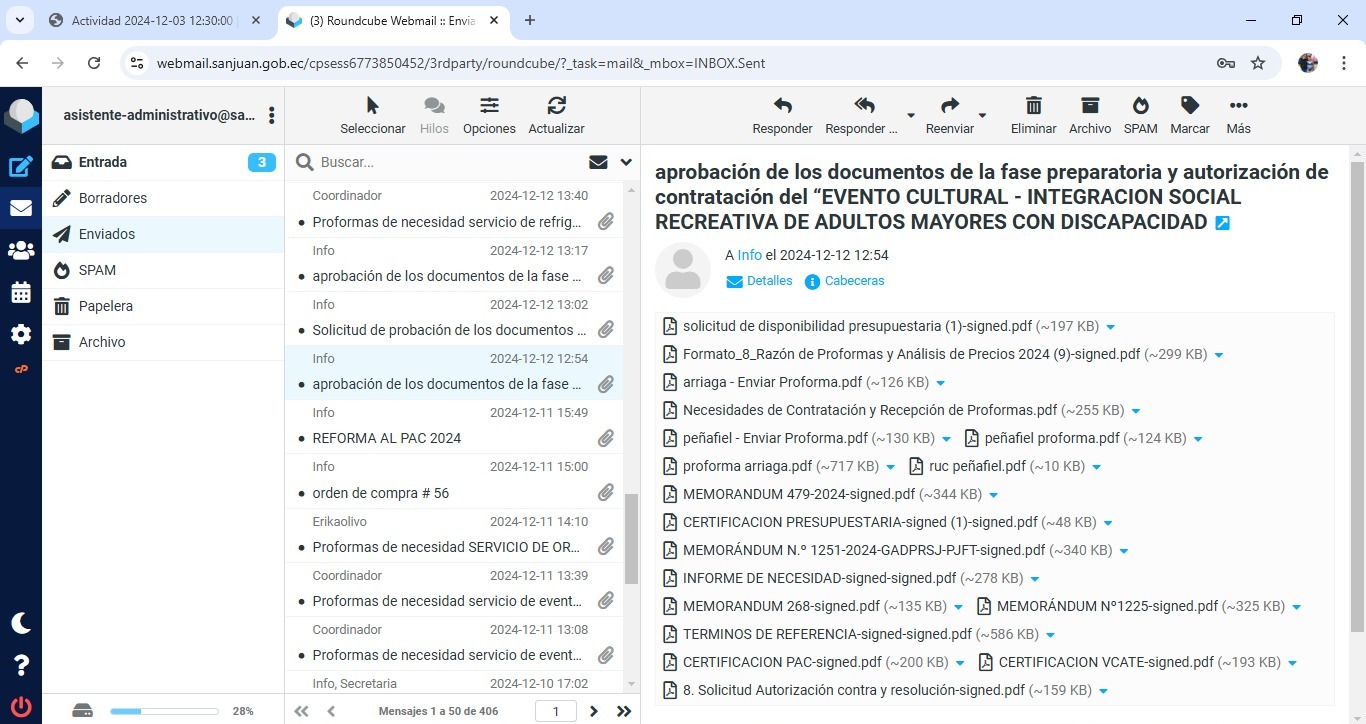1366x724 pixels.
Task: Click Actualizar refresh icon
Action: coord(556,106)
